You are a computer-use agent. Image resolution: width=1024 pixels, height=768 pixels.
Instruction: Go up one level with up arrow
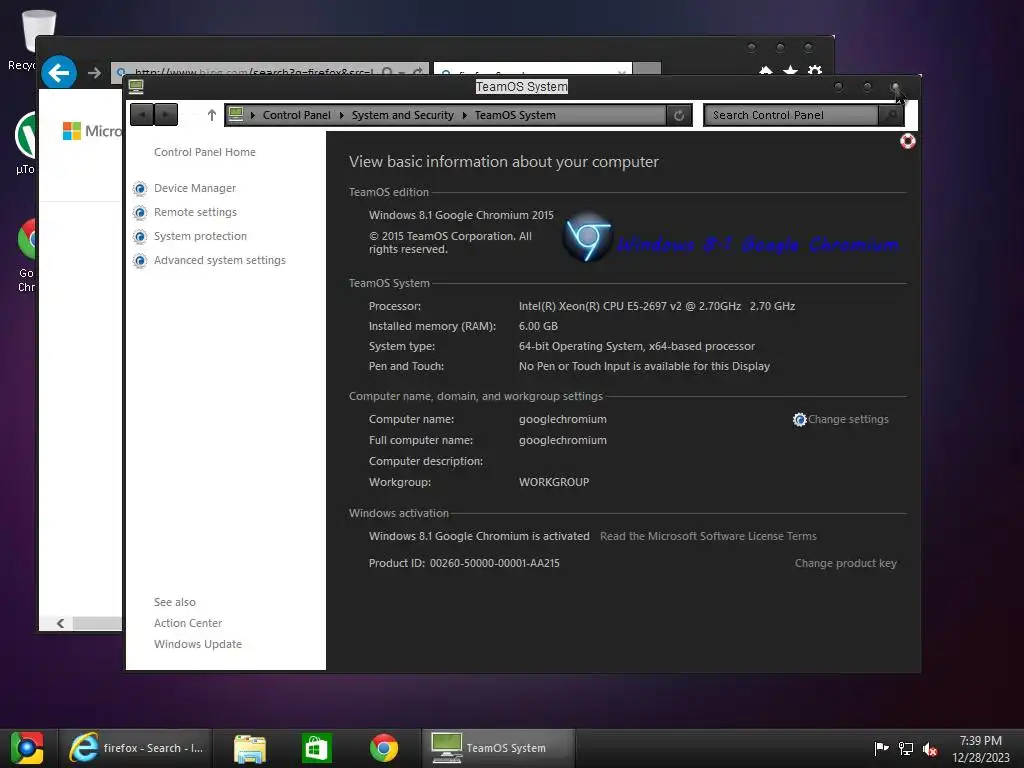coord(212,115)
